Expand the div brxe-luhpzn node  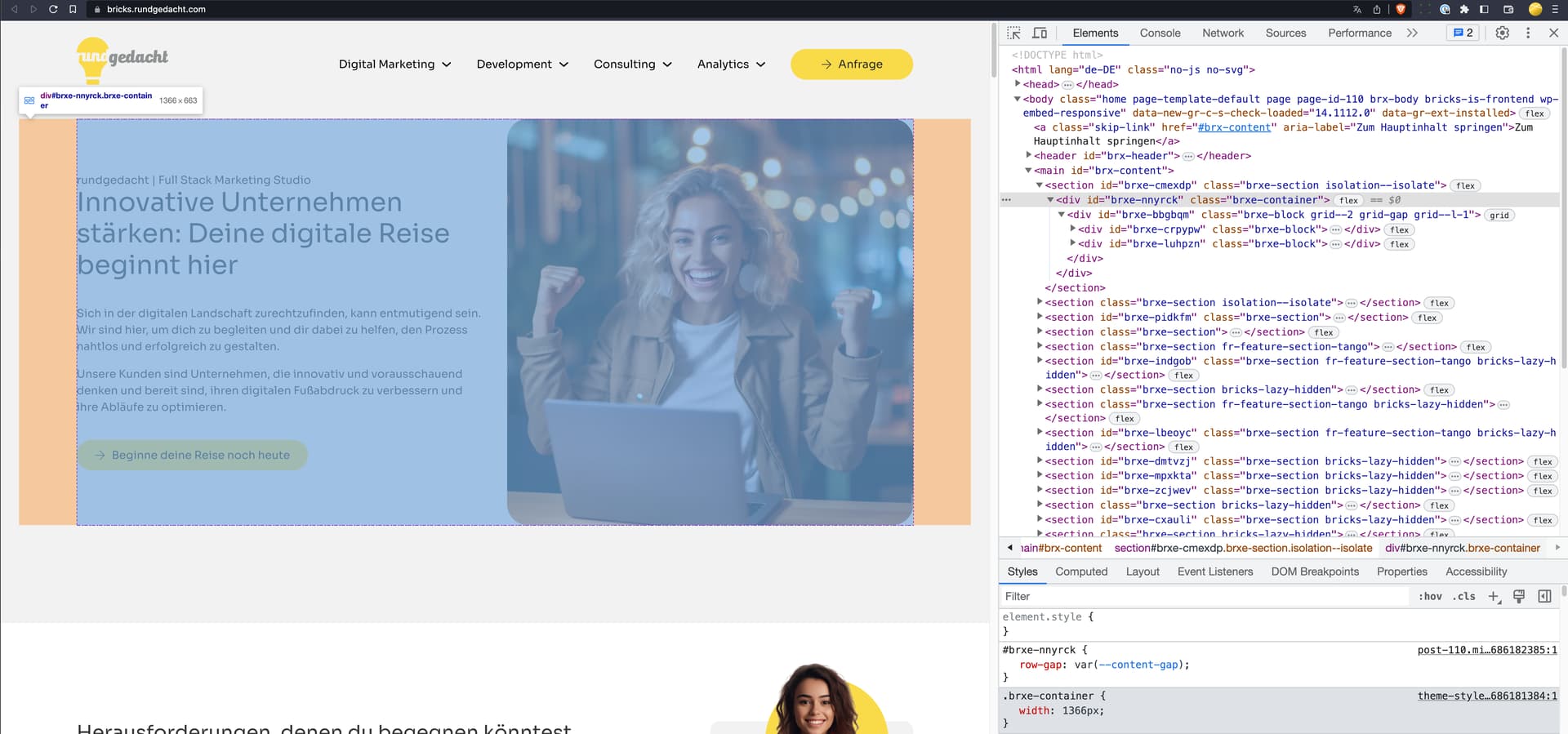click(x=1073, y=243)
